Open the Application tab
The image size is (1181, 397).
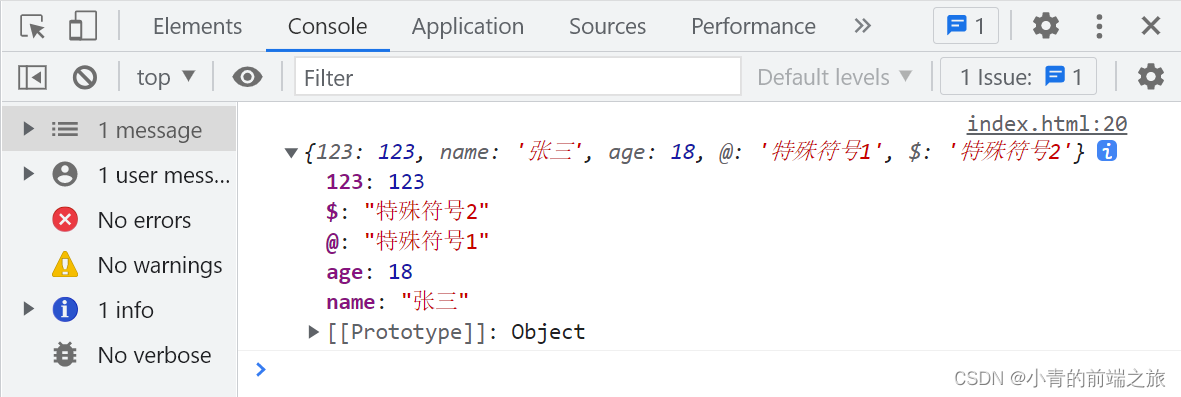468,26
